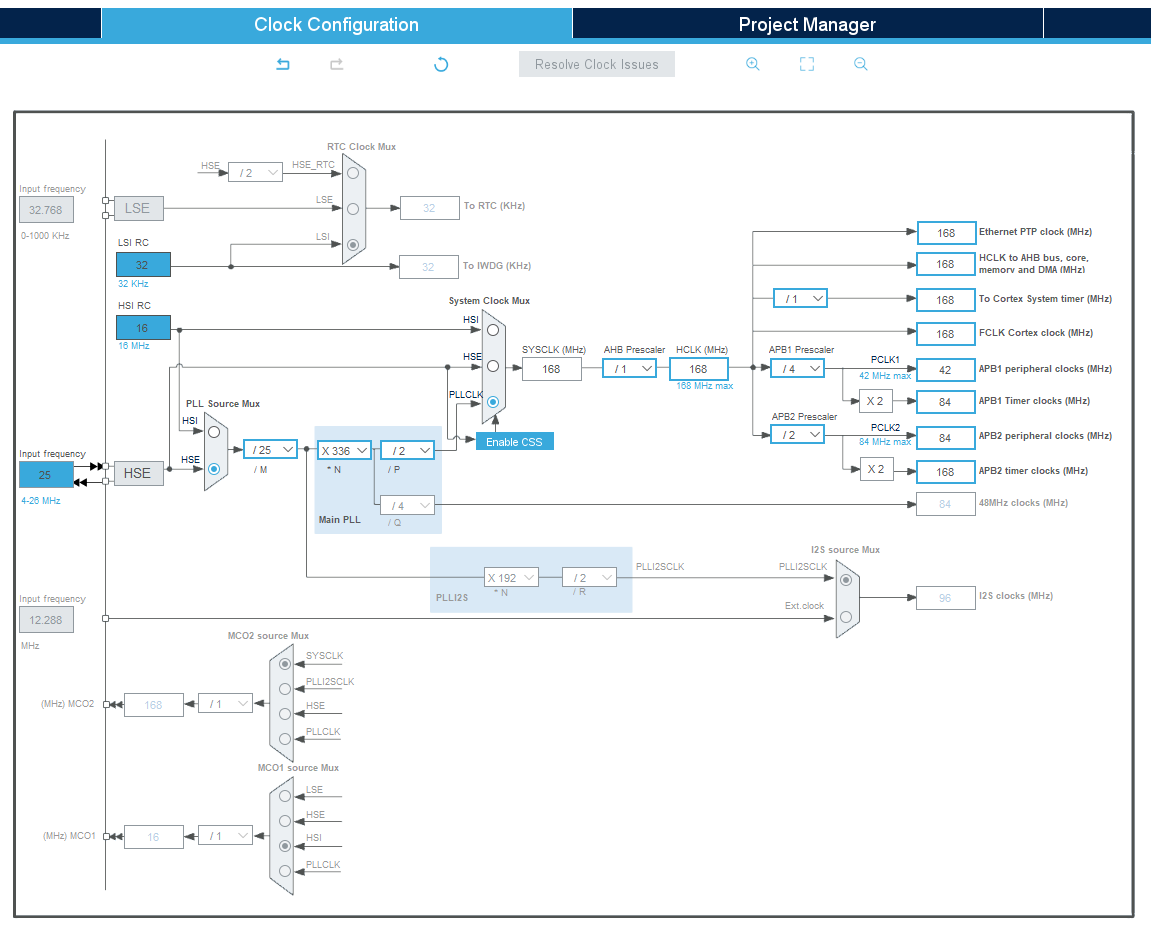Open the PLL multiplier X 336 dropdown
The height and width of the screenshot is (928, 1151).
(345, 451)
